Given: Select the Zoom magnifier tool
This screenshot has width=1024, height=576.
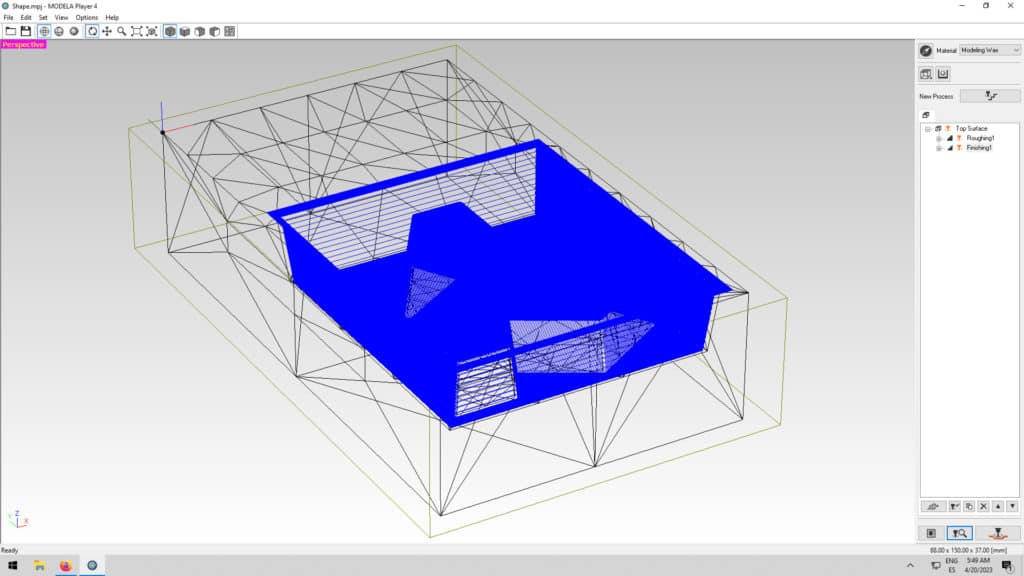Looking at the screenshot, I should coord(122,31).
